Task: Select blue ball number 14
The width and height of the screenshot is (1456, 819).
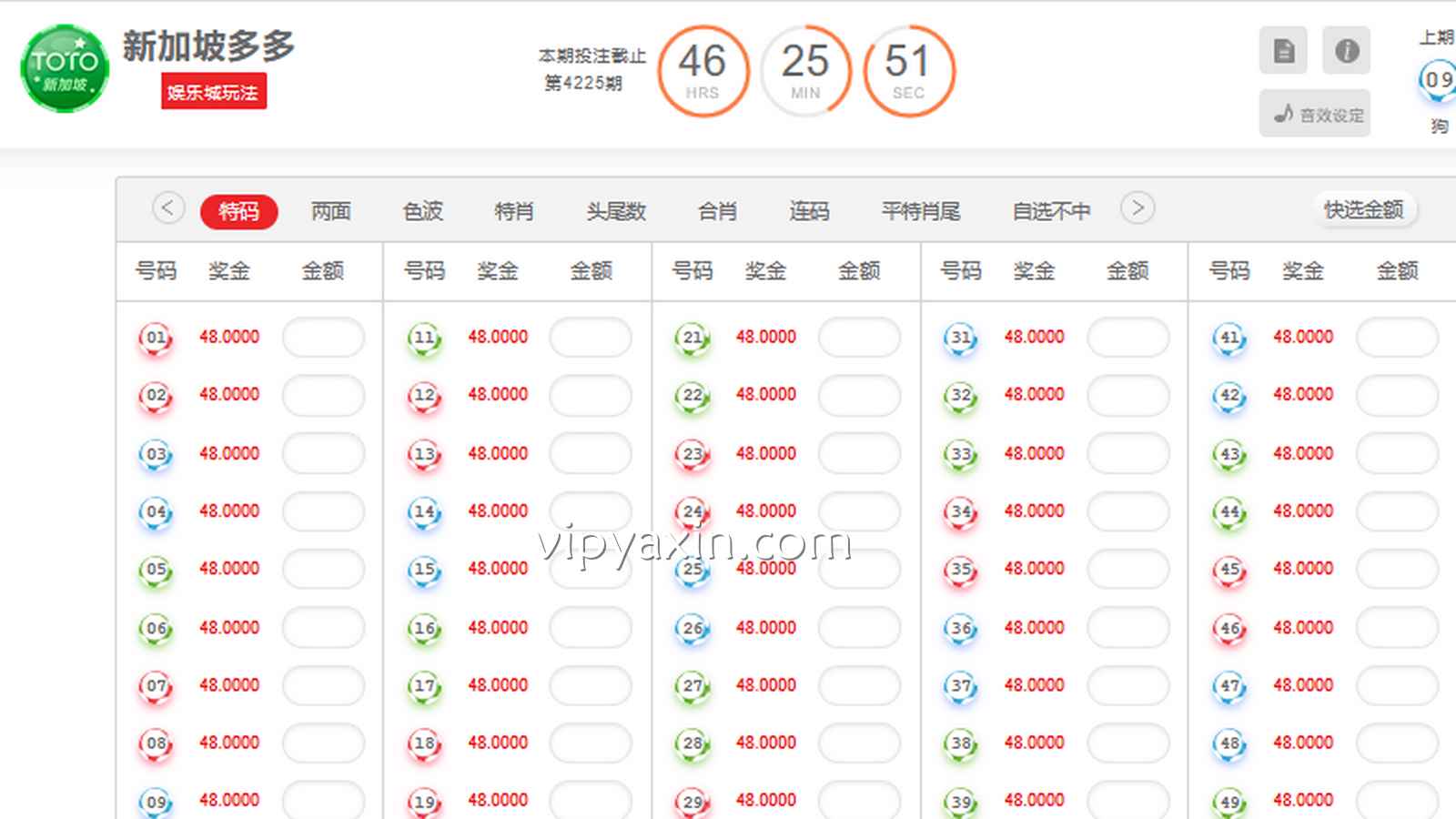Action: tap(424, 512)
